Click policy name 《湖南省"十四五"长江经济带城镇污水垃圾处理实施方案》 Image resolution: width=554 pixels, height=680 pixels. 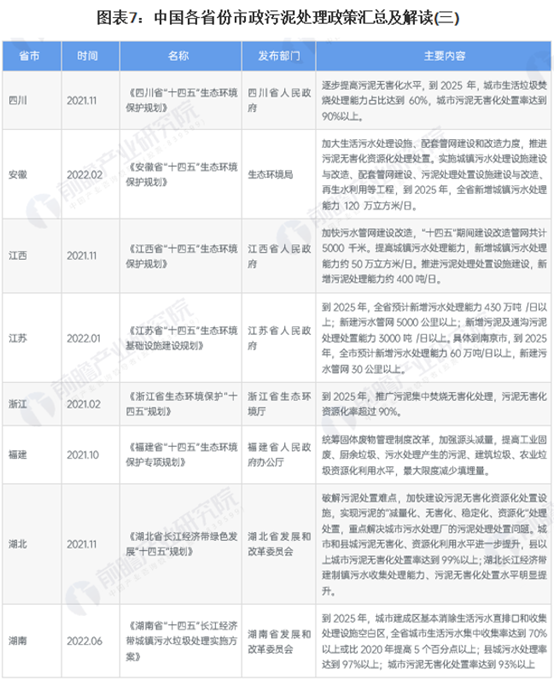click(x=181, y=641)
